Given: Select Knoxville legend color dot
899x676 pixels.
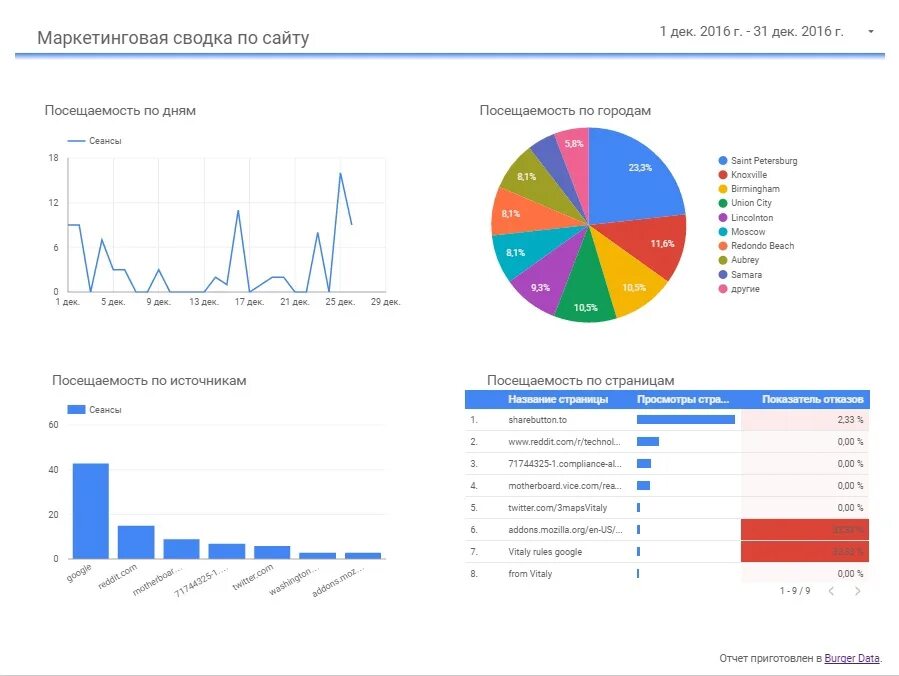Looking at the screenshot, I should click(723, 175).
